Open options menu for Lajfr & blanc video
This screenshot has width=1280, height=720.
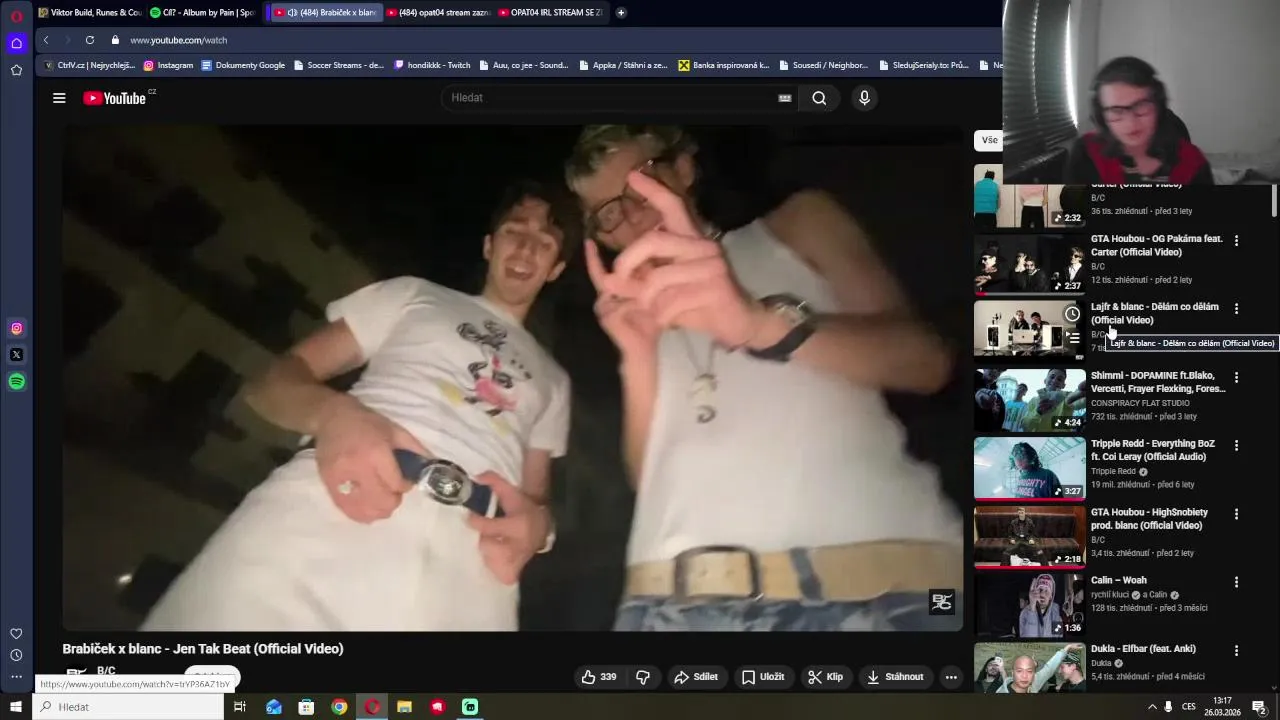1236,309
